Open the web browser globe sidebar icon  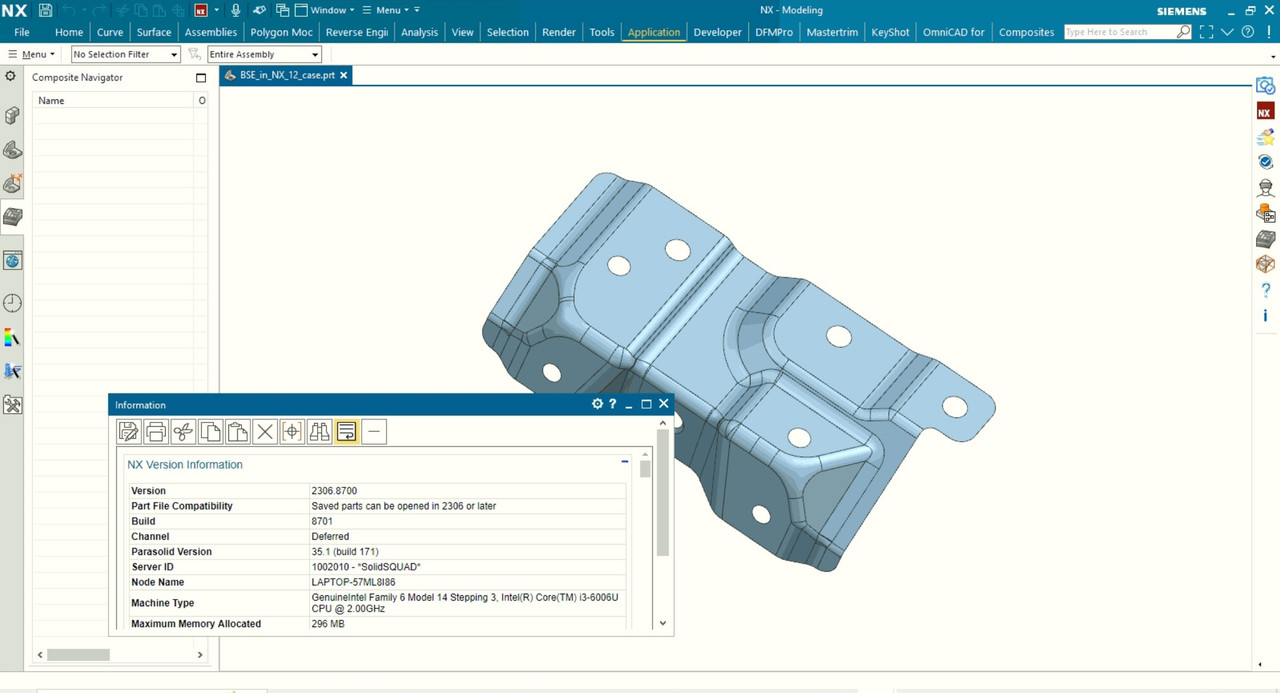[x=13, y=261]
